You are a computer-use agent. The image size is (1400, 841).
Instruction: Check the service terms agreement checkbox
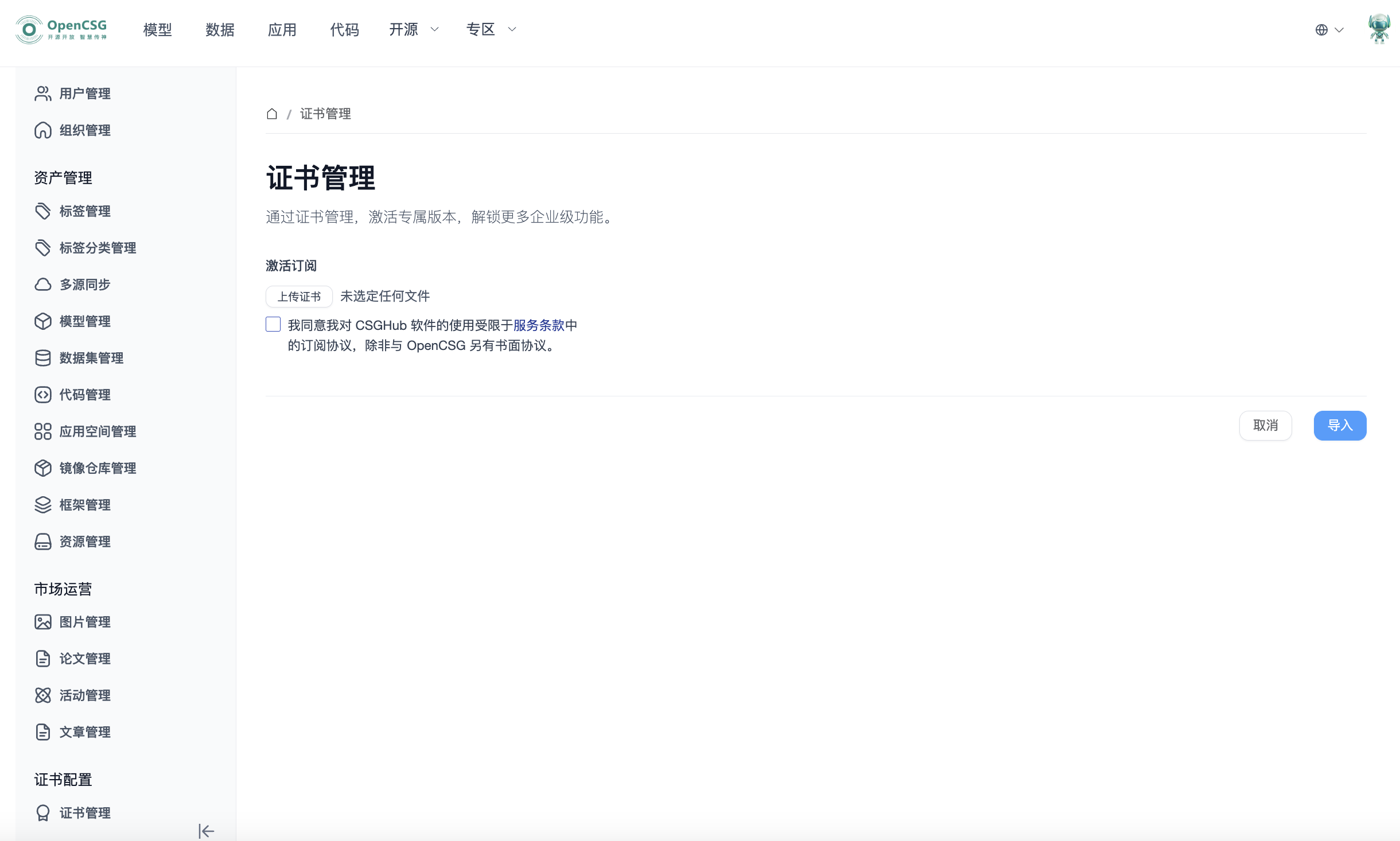coord(273,325)
